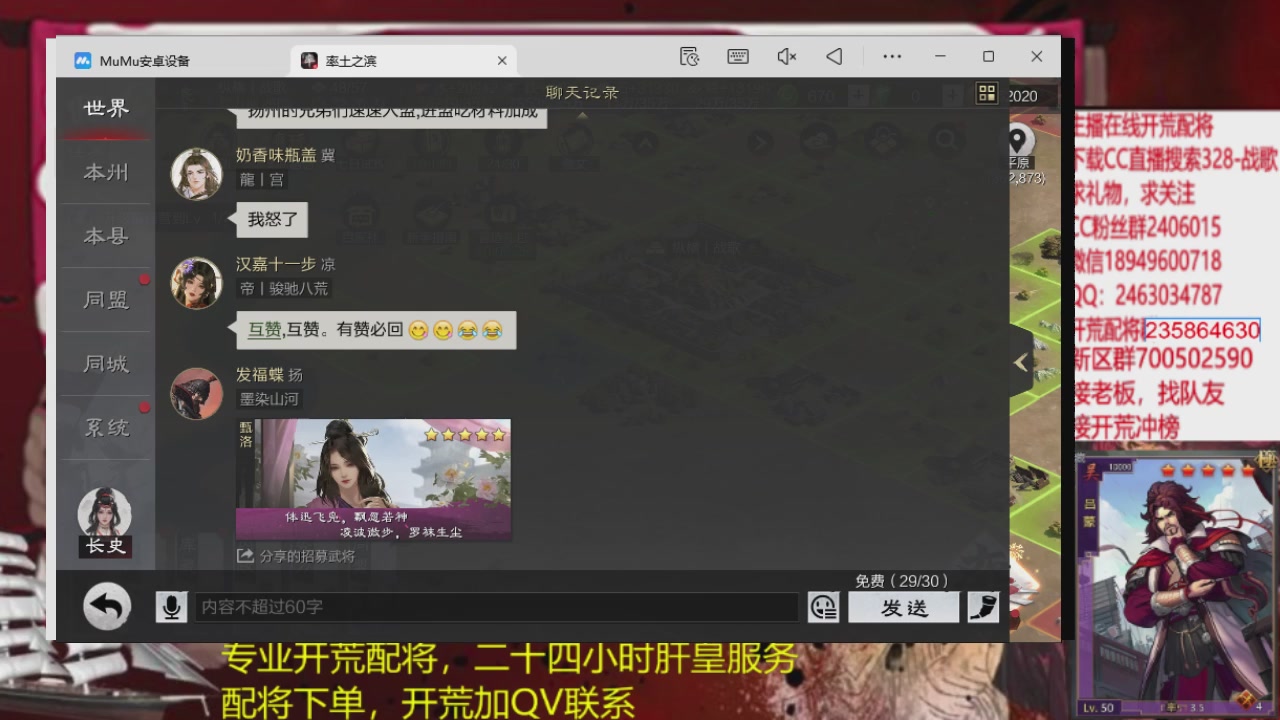This screenshot has height=720, width=1280.
Task: Click the alliance tag 龍 | 官
Action: [262, 179]
